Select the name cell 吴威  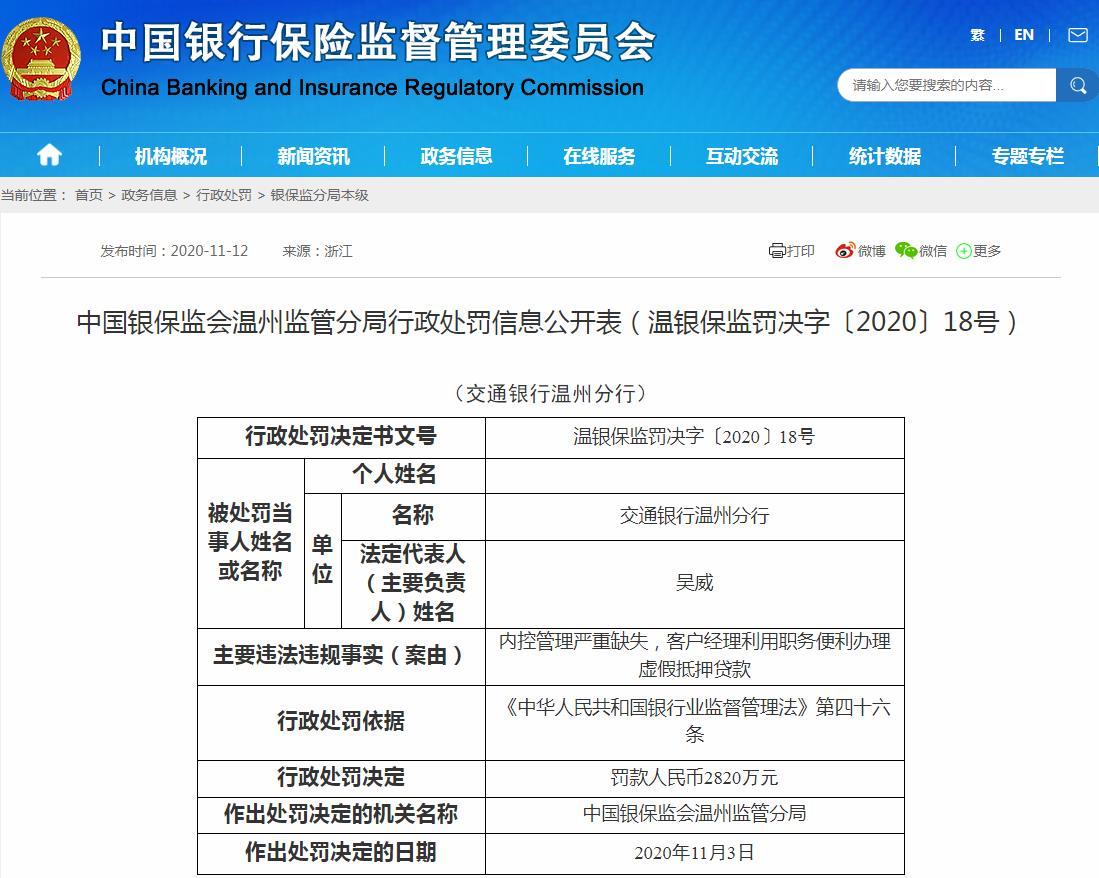695,584
